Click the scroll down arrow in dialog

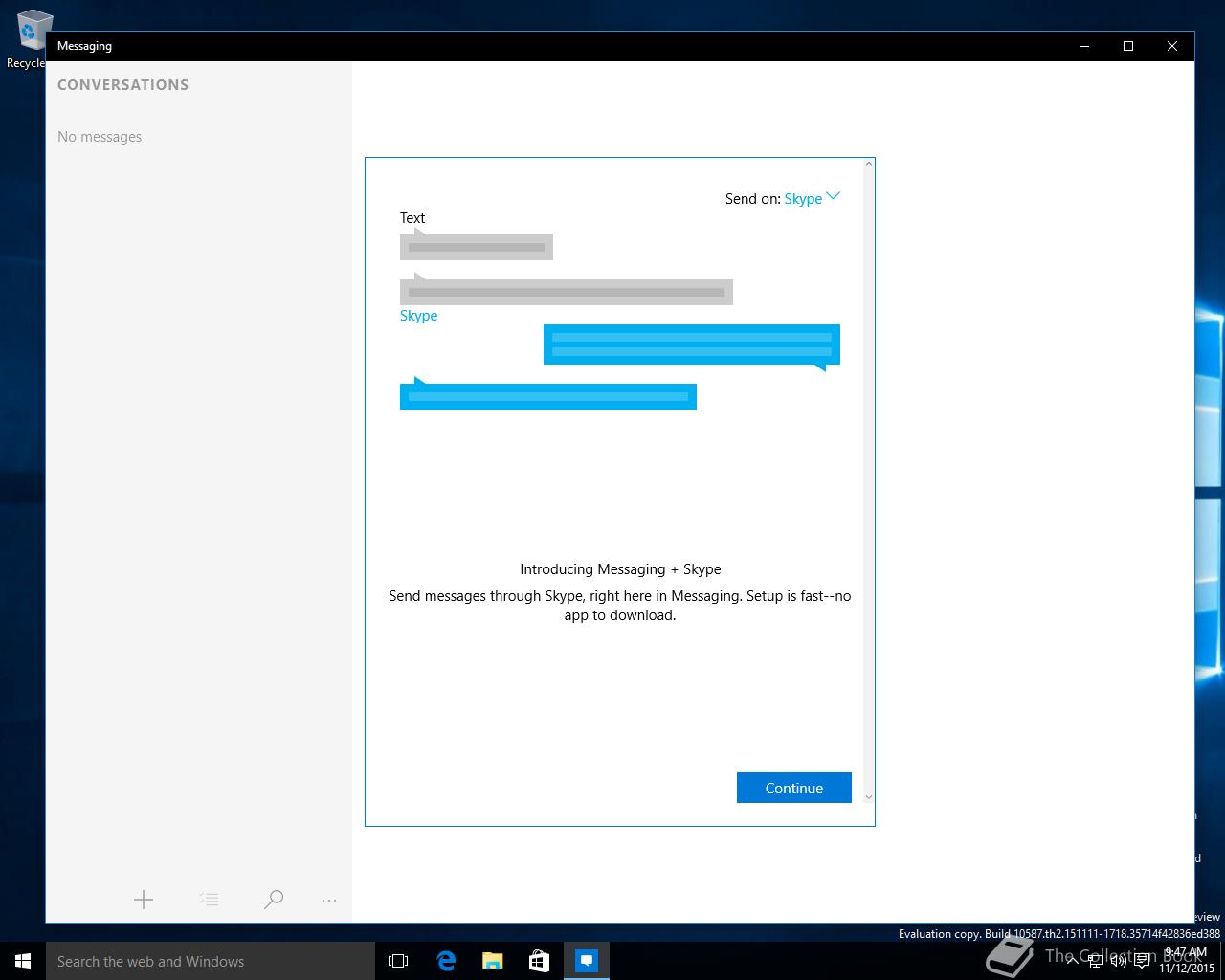(x=869, y=796)
